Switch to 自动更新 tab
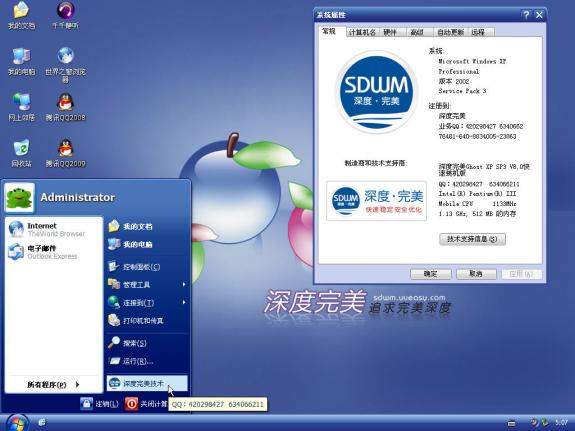This screenshot has width=575, height=431. 450,32
